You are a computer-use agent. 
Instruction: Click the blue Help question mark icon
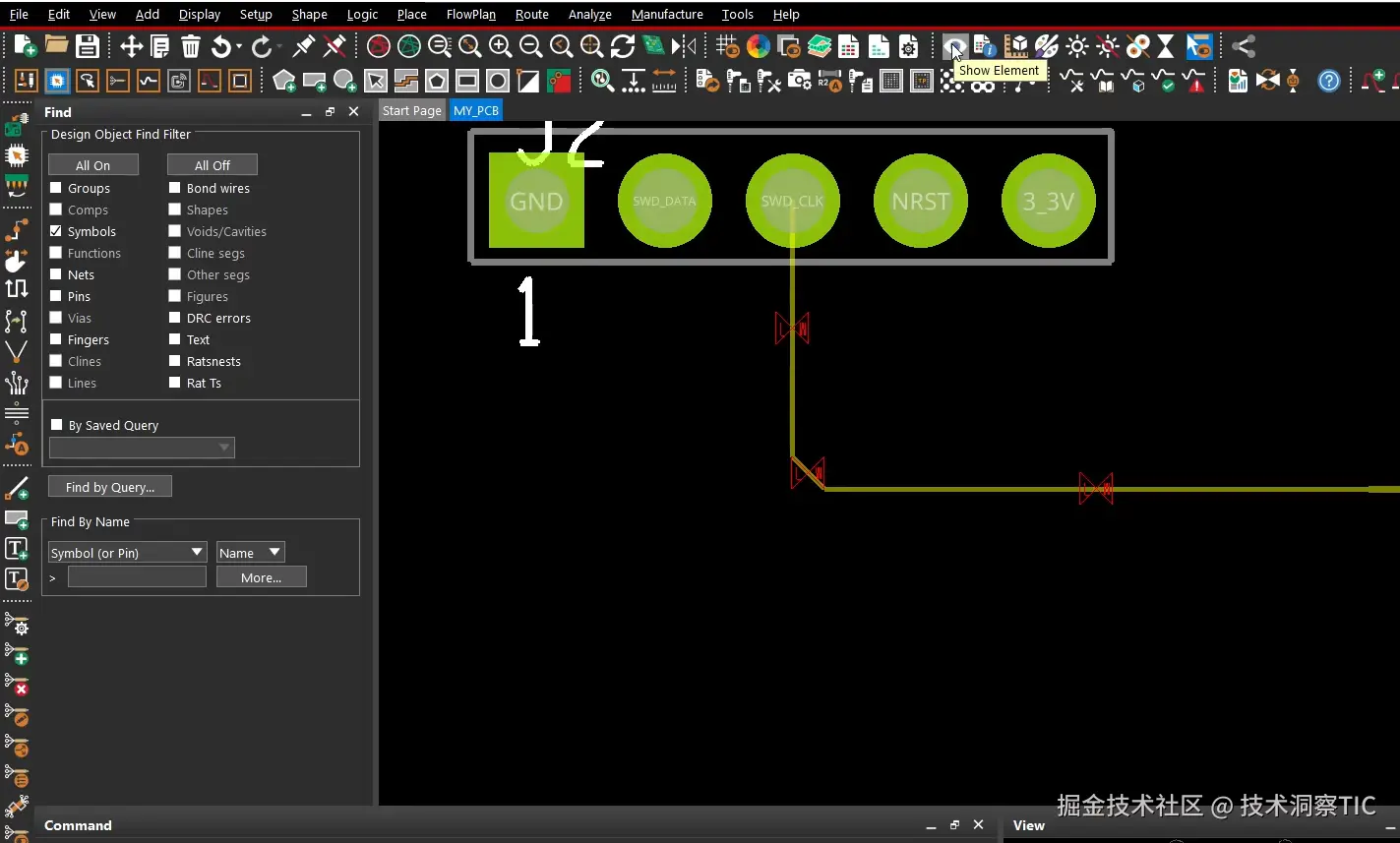[1329, 81]
